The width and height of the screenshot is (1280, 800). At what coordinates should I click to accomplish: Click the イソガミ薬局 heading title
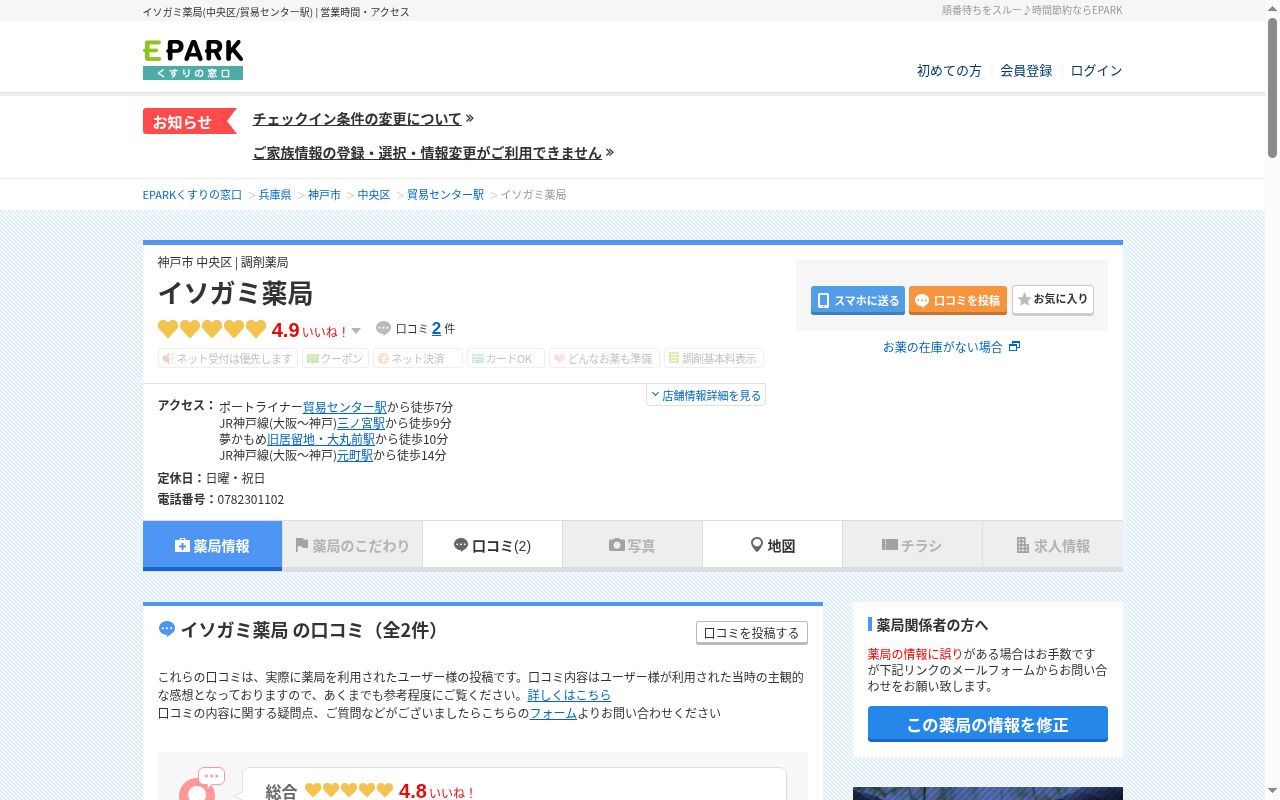[235, 293]
